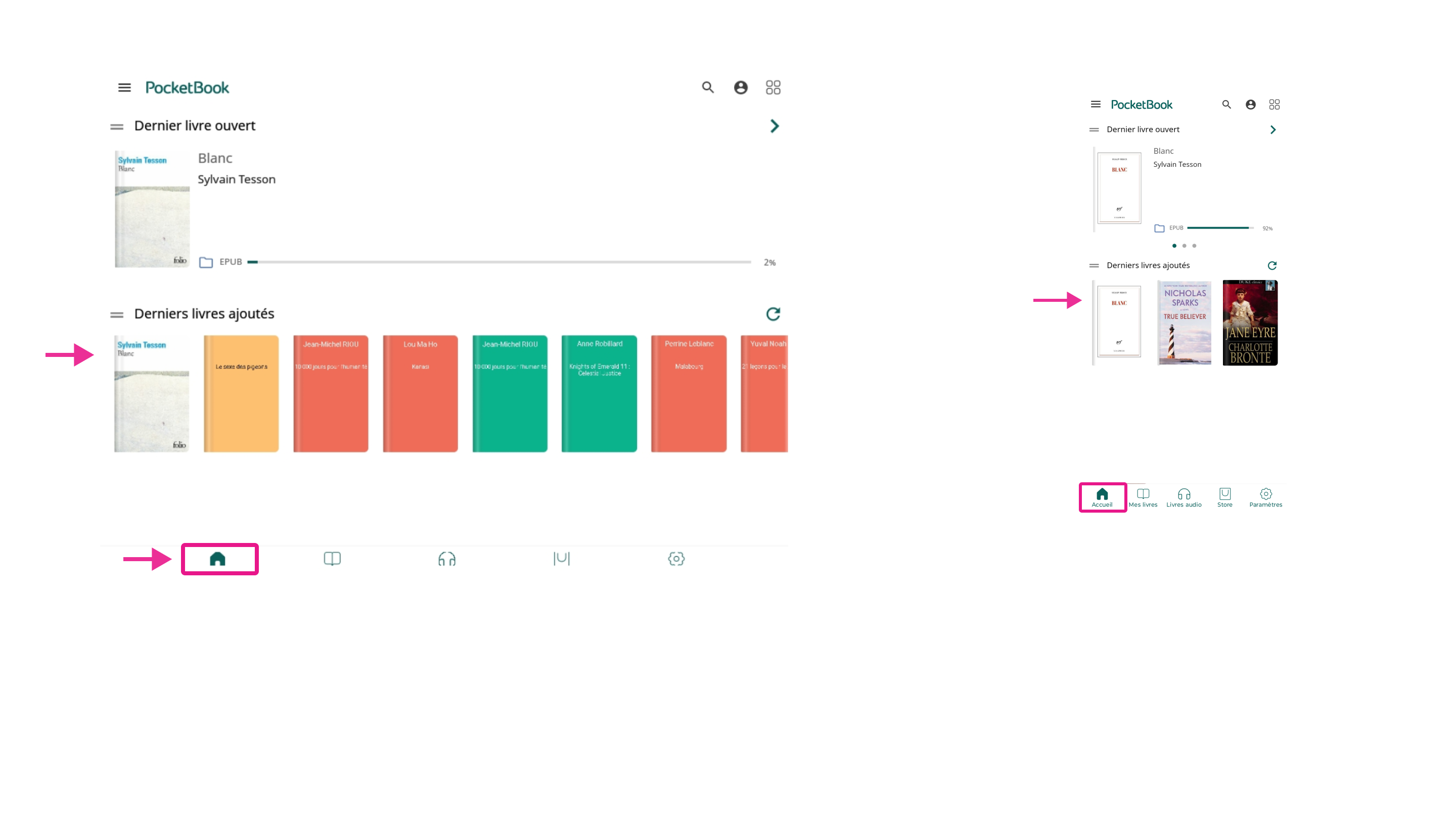Open Perrine Leblanc Malabourg book
The width and height of the screenshot is (1456, 819).
(689, 393)
